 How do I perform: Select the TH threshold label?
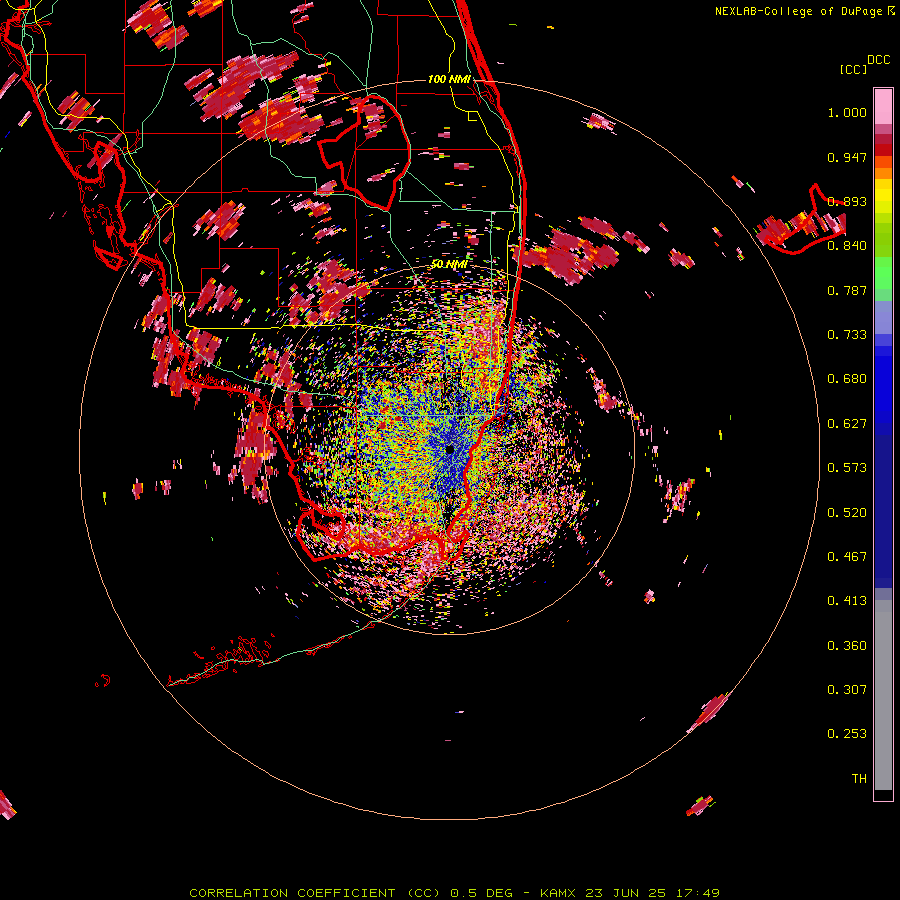pos(859,779)
